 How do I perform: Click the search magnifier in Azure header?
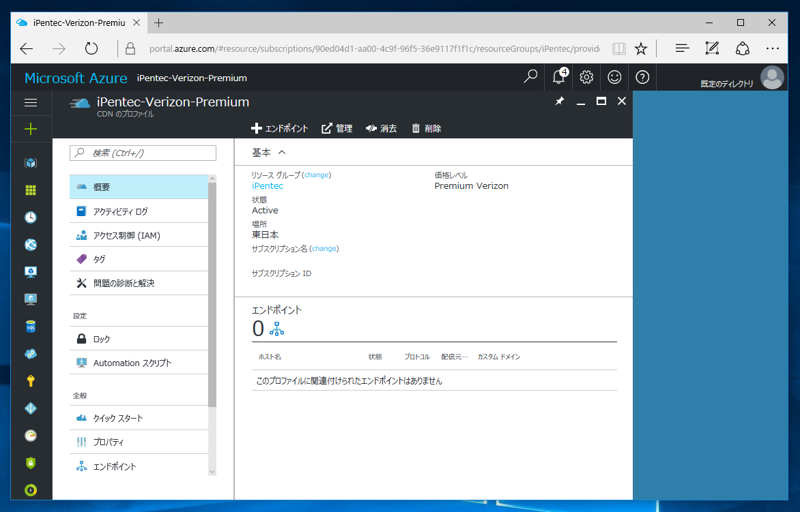[x=531, y=77]
